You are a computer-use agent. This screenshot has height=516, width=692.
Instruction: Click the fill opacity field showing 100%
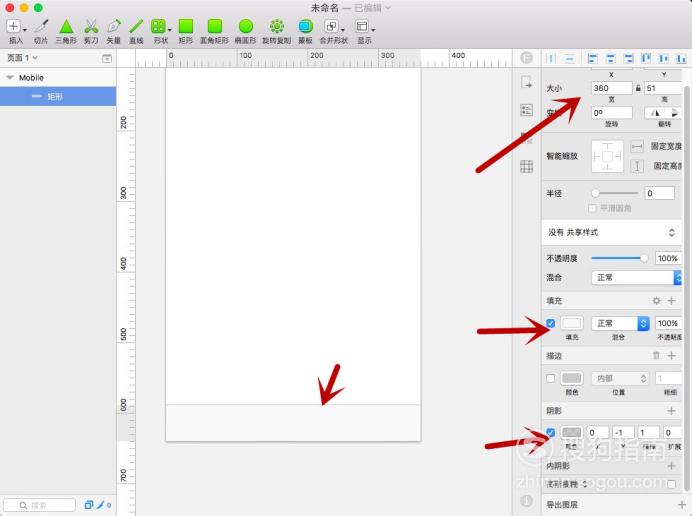click(668, 323)
